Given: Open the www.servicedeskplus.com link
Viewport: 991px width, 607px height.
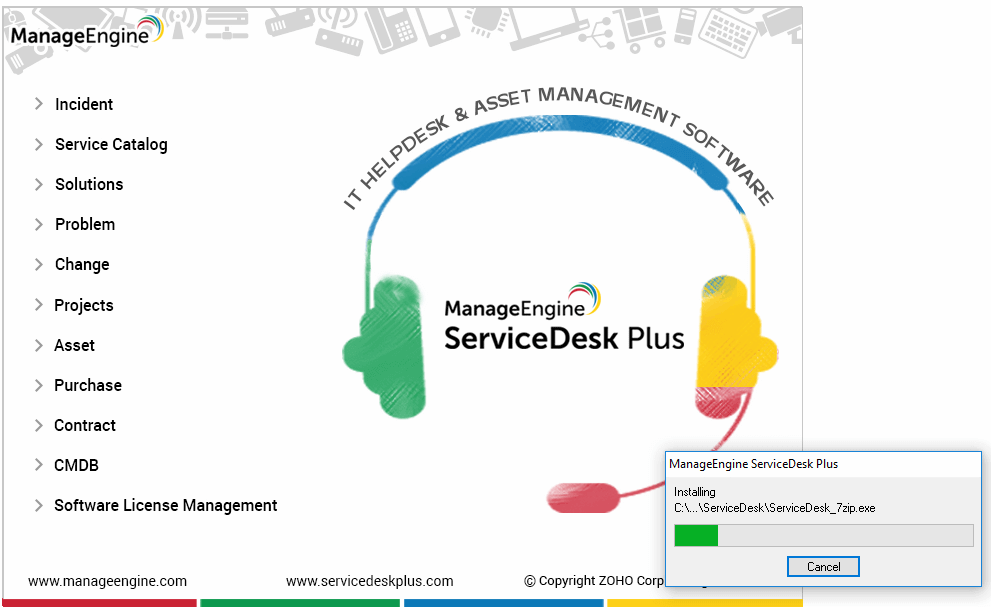Looking at the screenshot, I should pos(370,581).
